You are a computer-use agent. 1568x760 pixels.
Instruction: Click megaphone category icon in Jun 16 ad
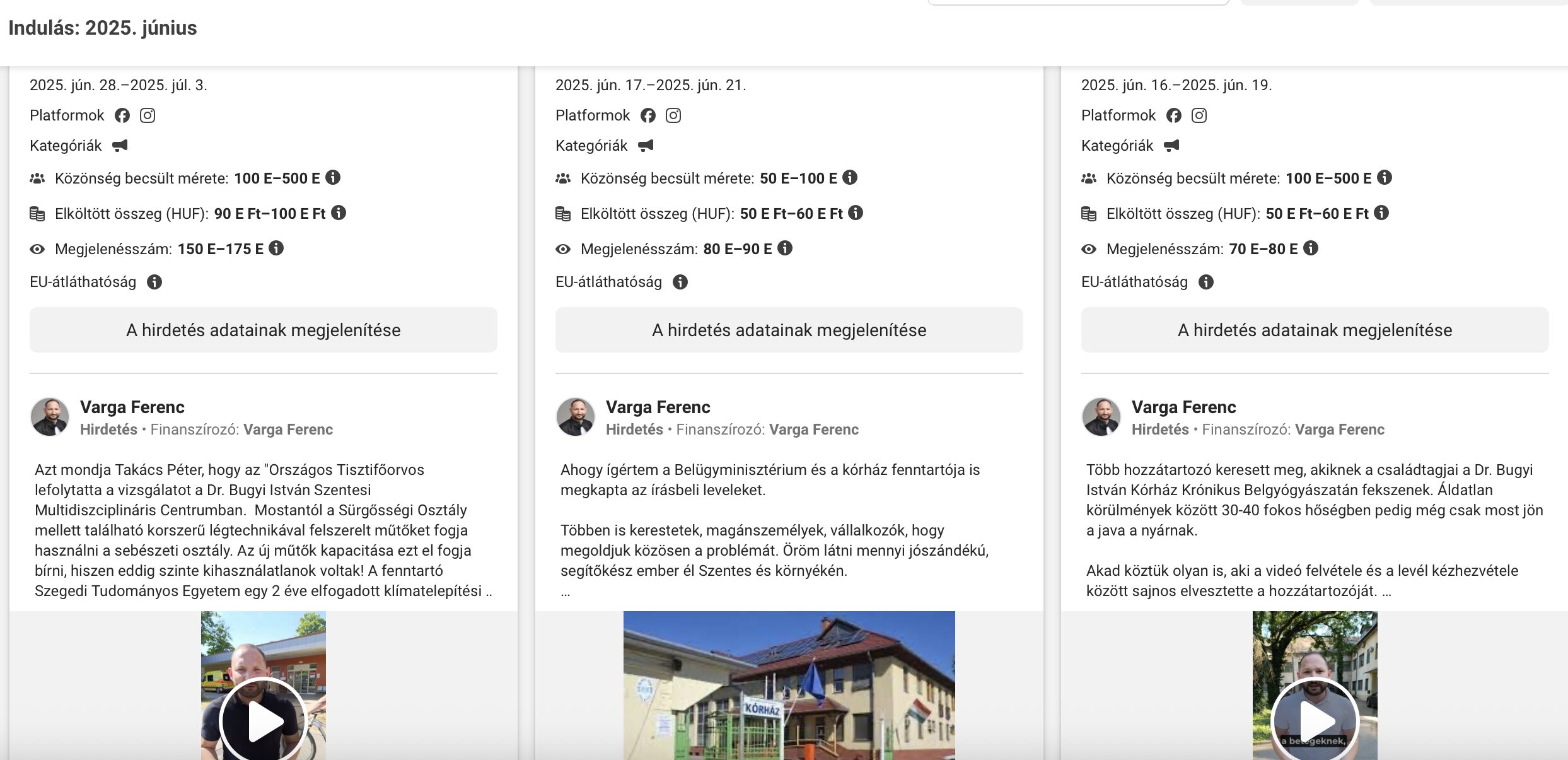pos(1171,146)
